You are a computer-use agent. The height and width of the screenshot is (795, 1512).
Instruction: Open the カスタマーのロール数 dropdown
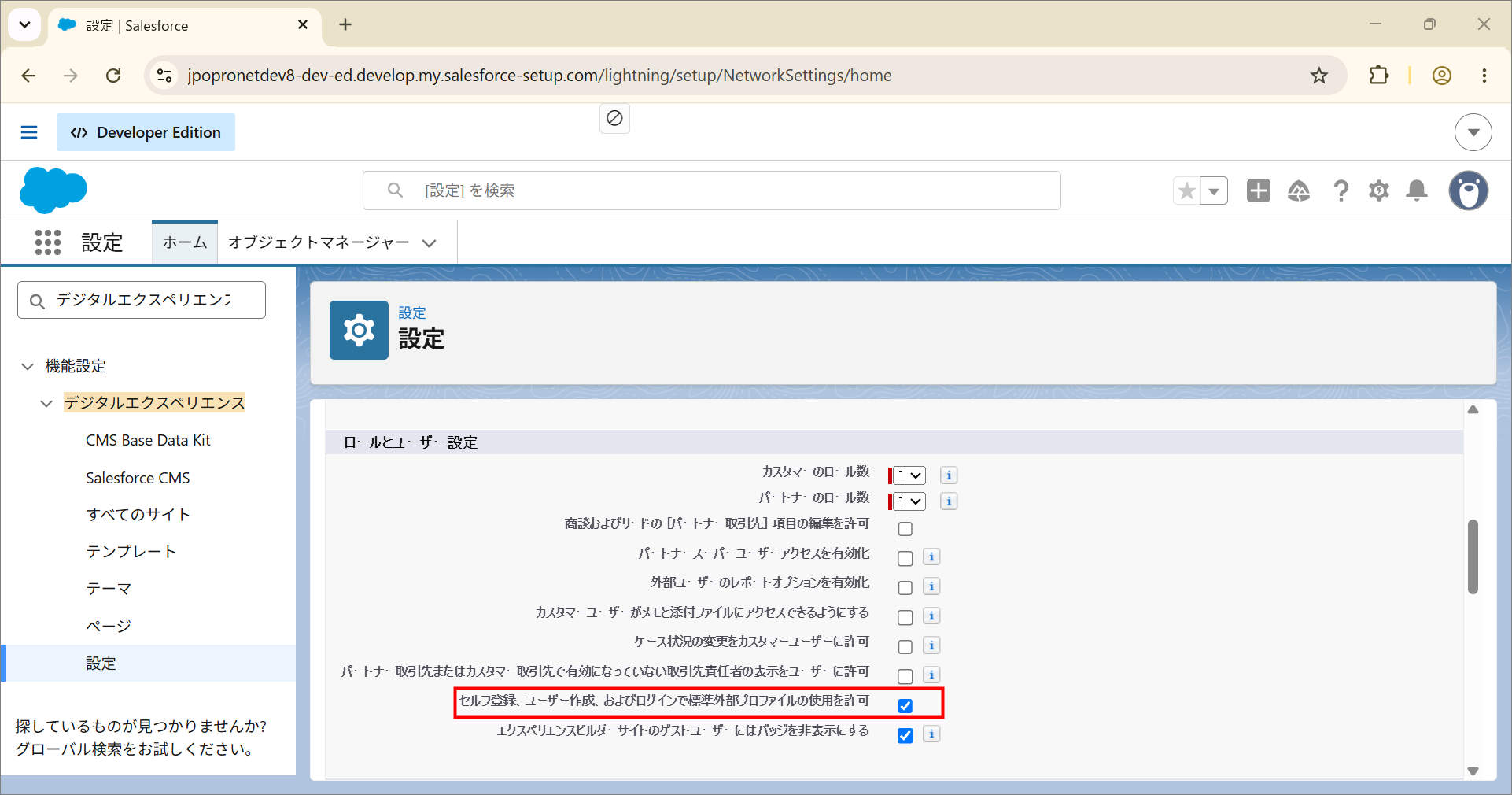(909, 475)
